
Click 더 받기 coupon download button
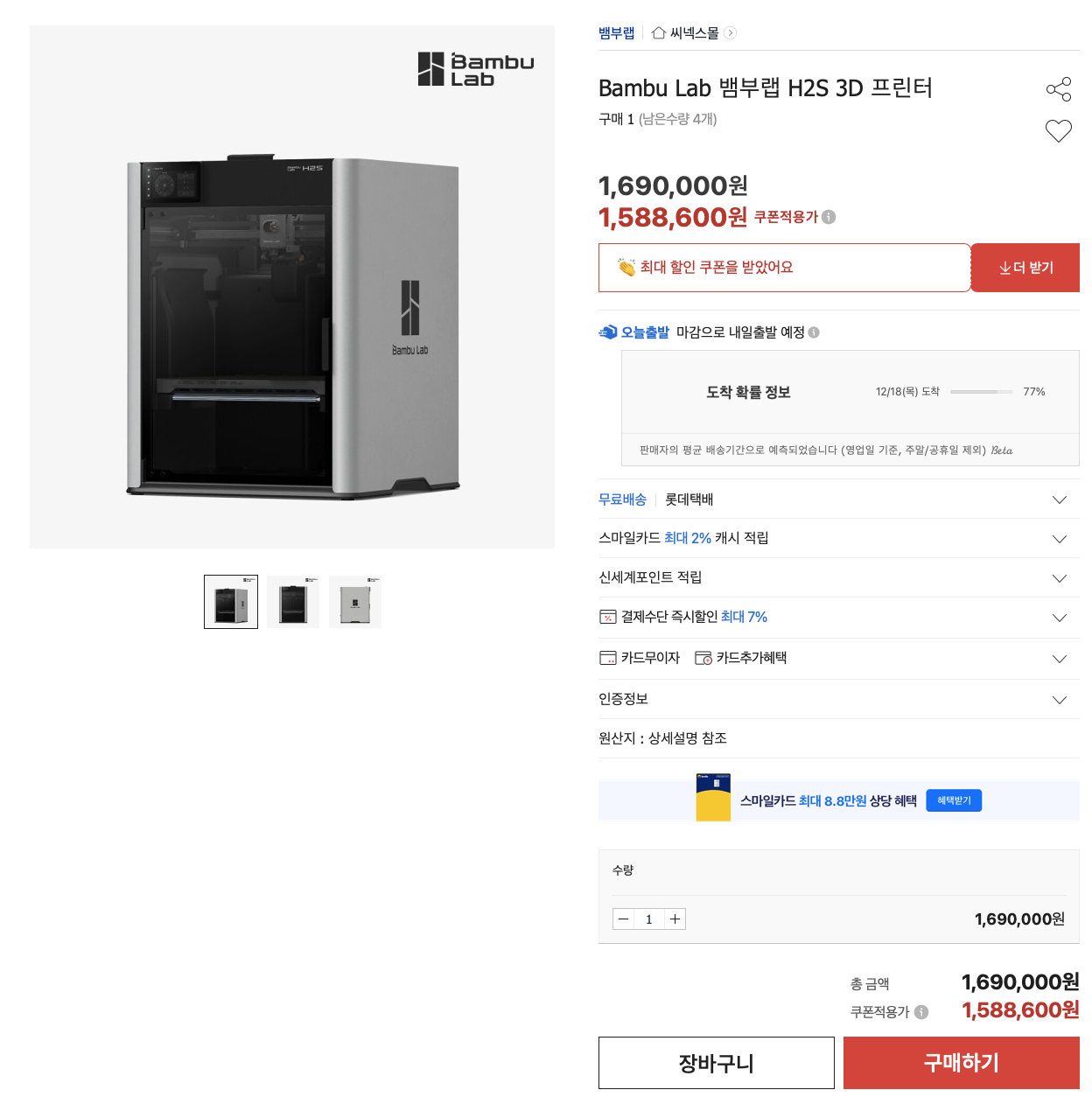pos(1025,268)
